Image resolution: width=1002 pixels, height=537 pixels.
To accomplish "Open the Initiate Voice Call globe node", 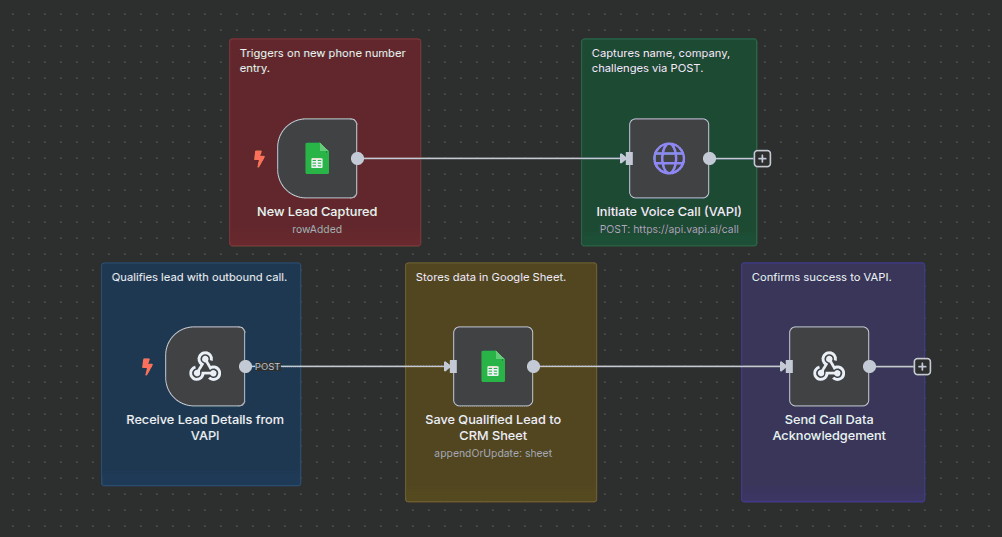I will (x=669, y=158).
